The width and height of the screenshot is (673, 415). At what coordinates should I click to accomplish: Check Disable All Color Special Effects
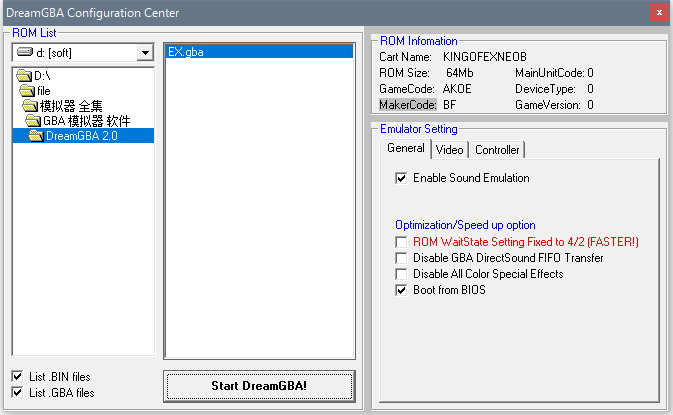click(402, 274)
